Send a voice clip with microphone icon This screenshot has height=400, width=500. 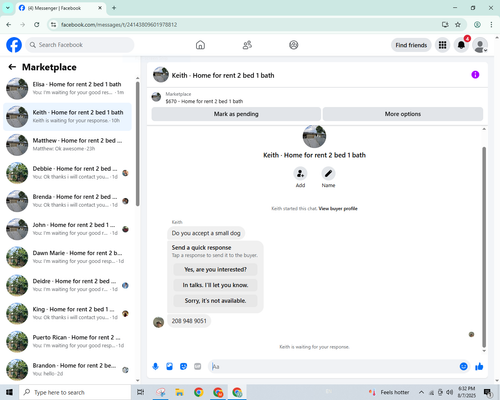tap(155, 367)
